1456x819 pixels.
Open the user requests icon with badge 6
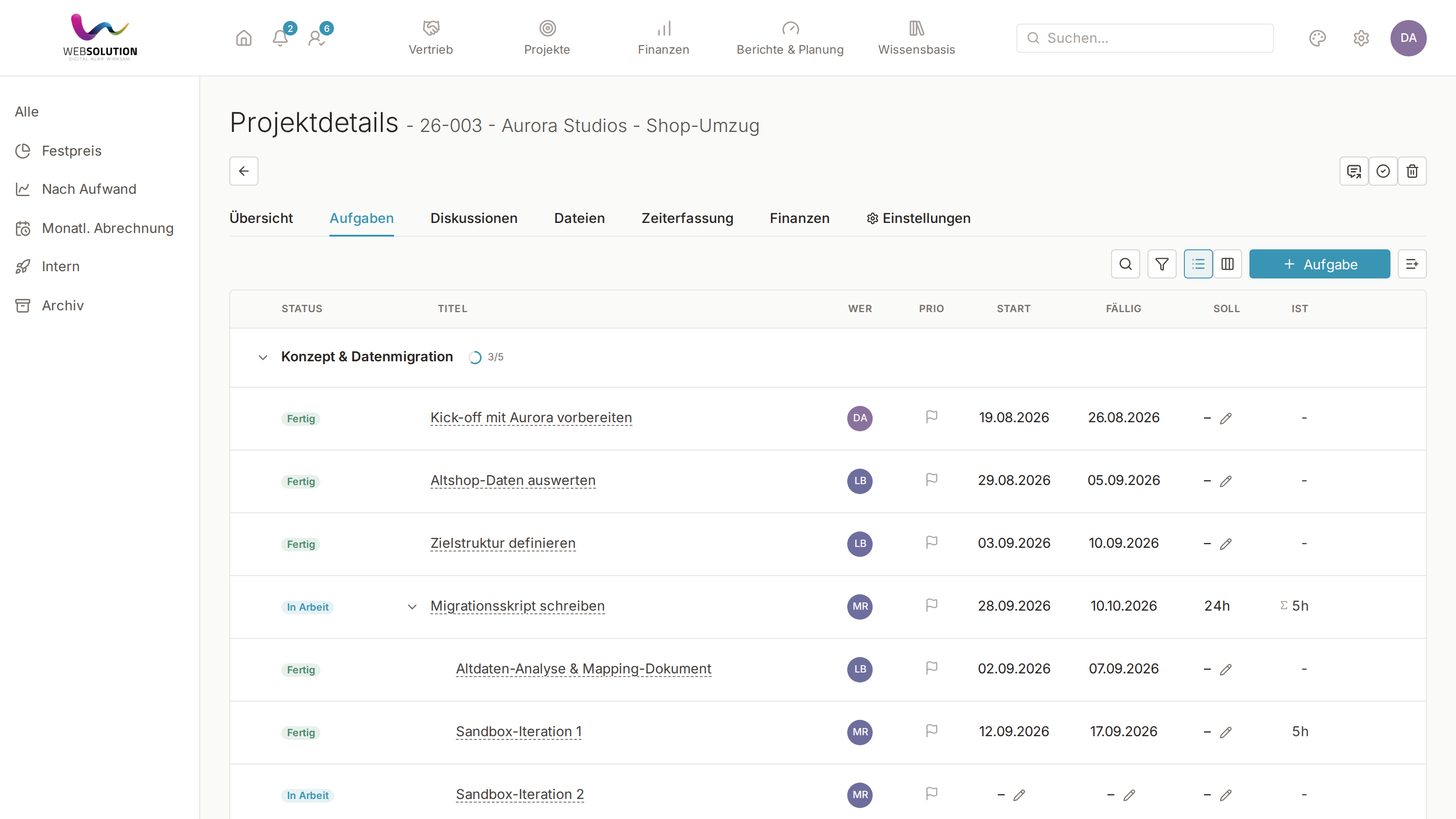point(317,38)
